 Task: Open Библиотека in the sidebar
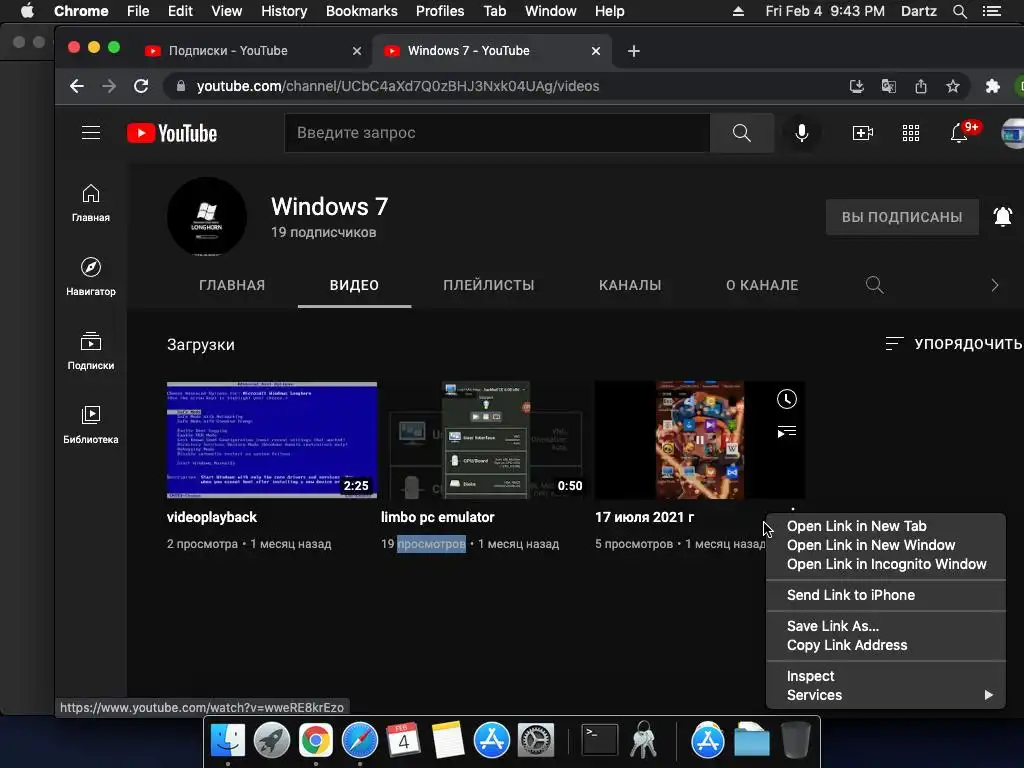click(x=91, y=424)
